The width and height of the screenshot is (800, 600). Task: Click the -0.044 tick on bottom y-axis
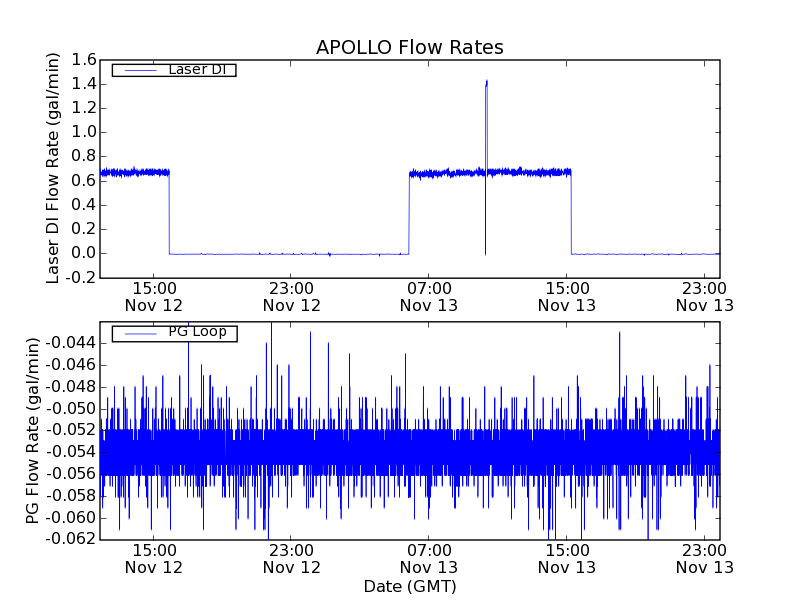pyautogui.click(x=72, y=343)
